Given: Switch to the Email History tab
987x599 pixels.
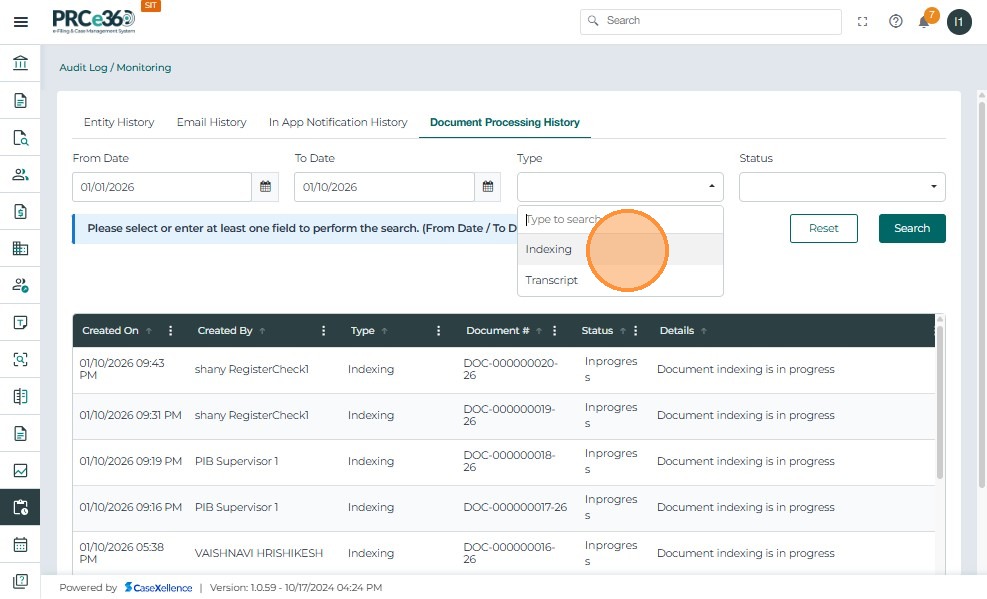Looking at the screenshot, I should [211, 122].
